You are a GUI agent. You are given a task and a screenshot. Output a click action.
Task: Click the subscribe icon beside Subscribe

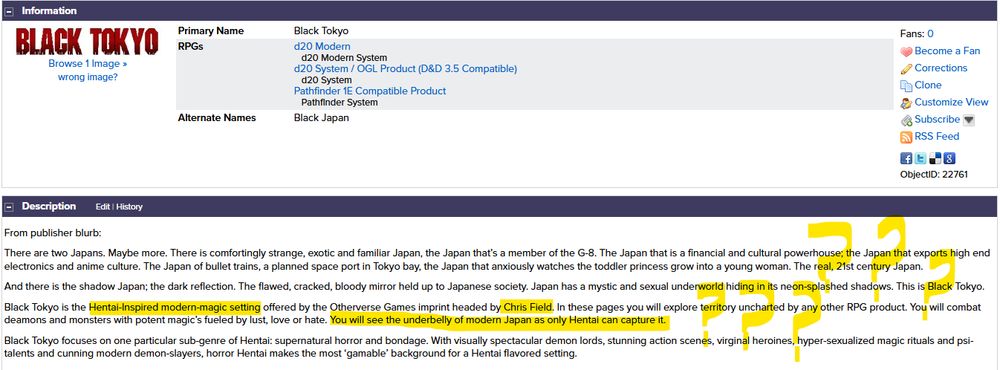tap(906, 120)
